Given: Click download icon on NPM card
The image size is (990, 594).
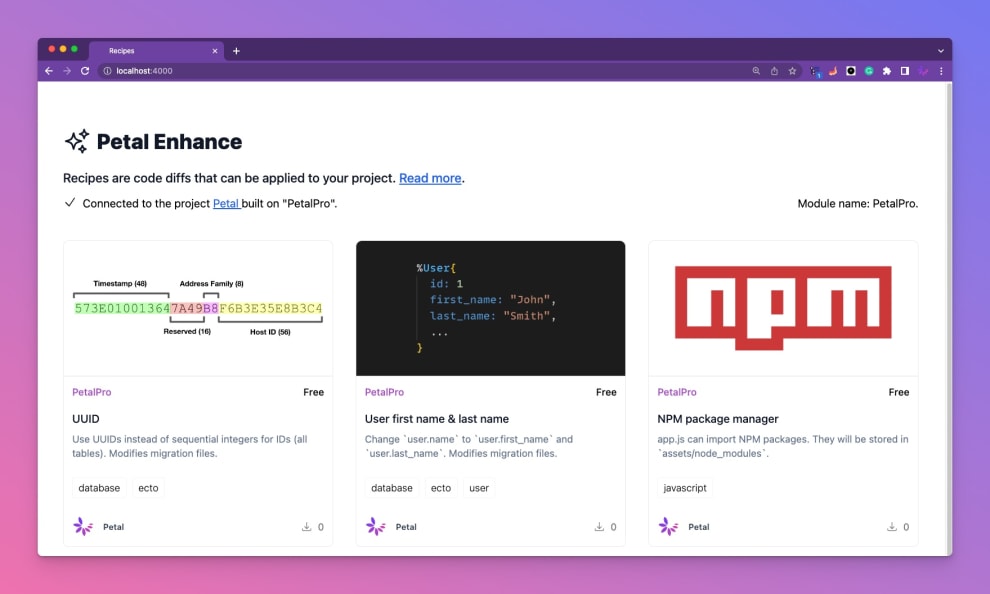Looking at the screenshot, I should [x=892, y=526].
